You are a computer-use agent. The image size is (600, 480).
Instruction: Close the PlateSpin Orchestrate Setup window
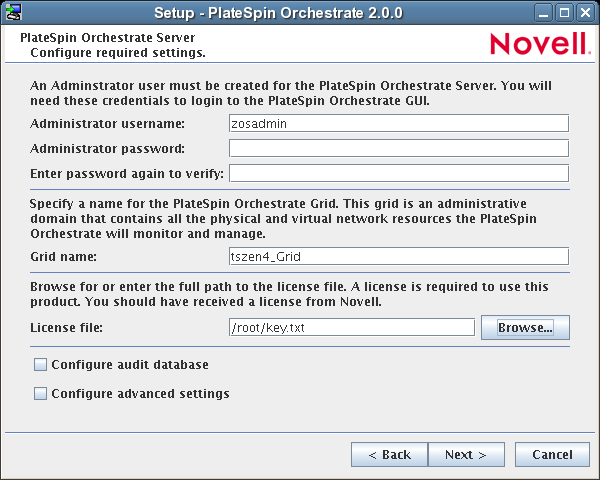coord(585,13)
